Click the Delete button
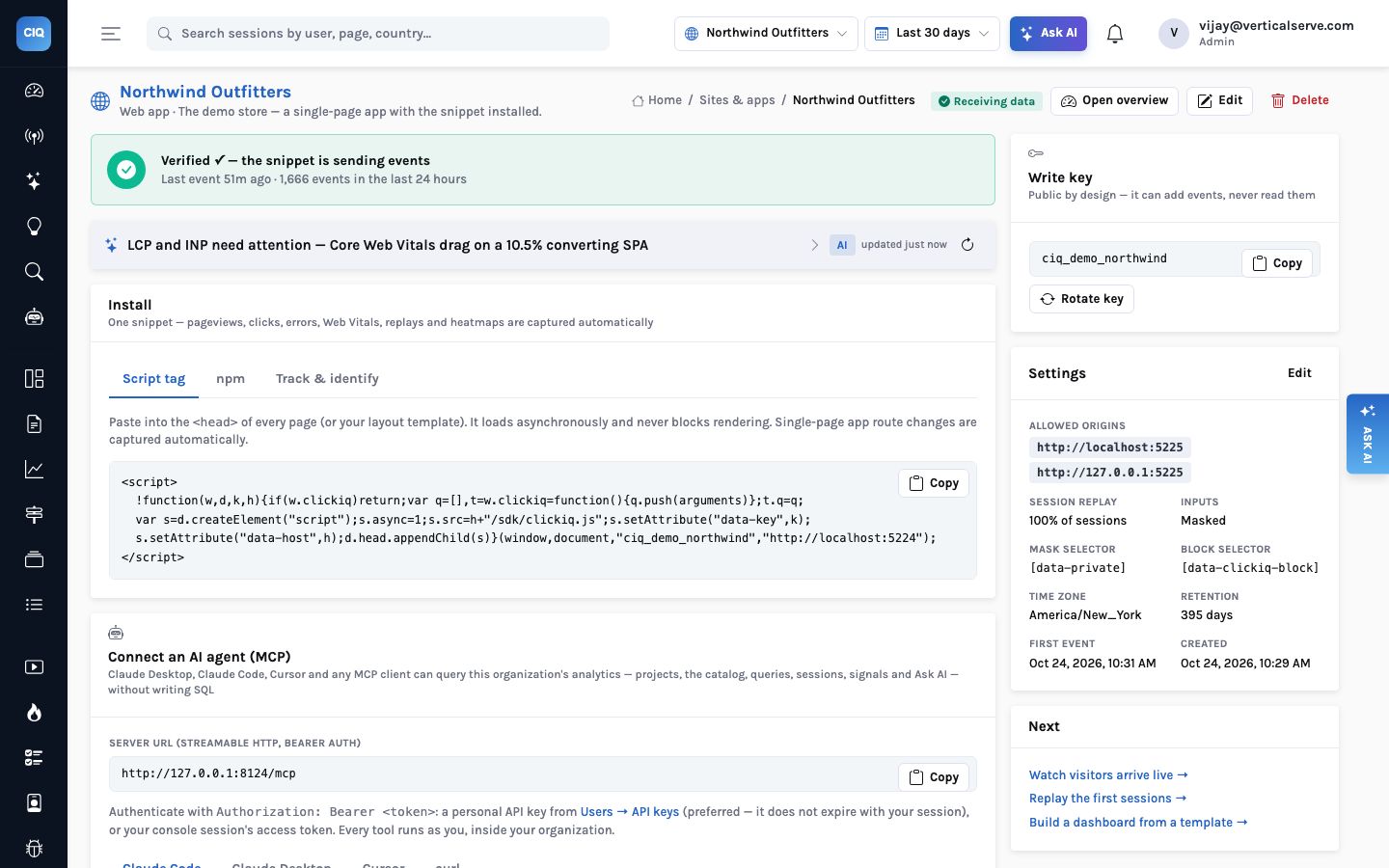 pos(1300,100)
